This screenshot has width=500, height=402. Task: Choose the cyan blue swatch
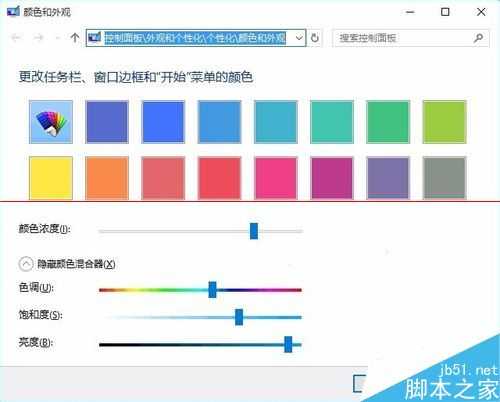coord(276,122)
